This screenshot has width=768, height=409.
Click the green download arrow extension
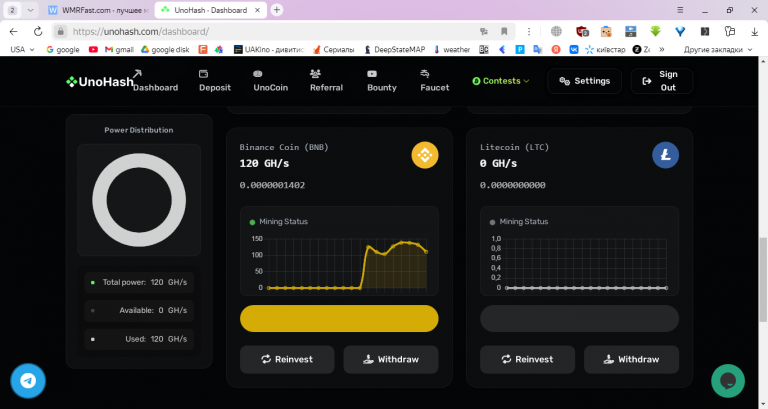655,31
